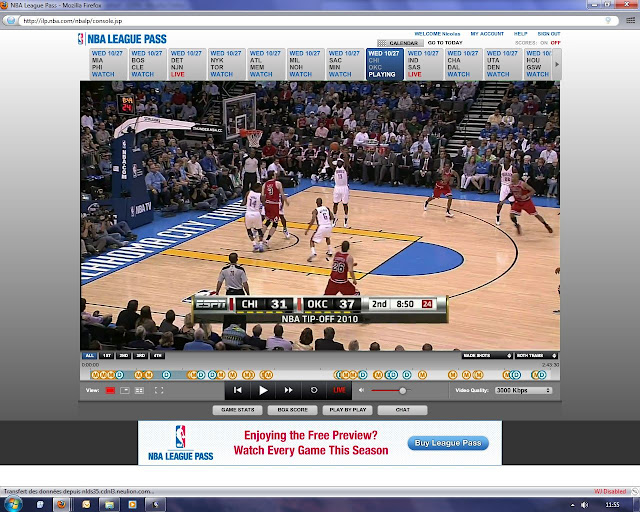The image size is (640, 512).
Task: Fast forward the game video
Action: click(x=289, y=390)
